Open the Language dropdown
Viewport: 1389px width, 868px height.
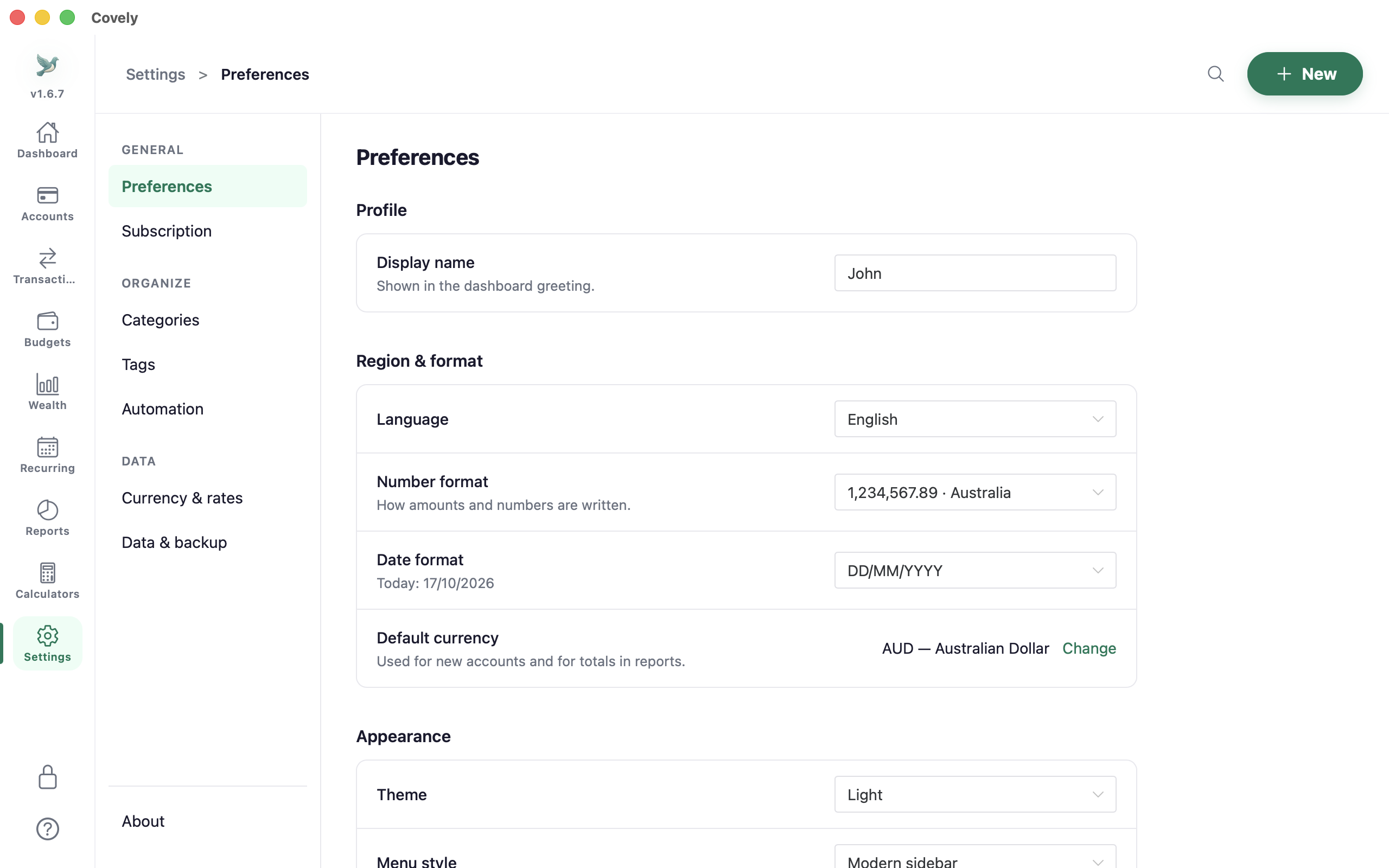click(974, 419)
